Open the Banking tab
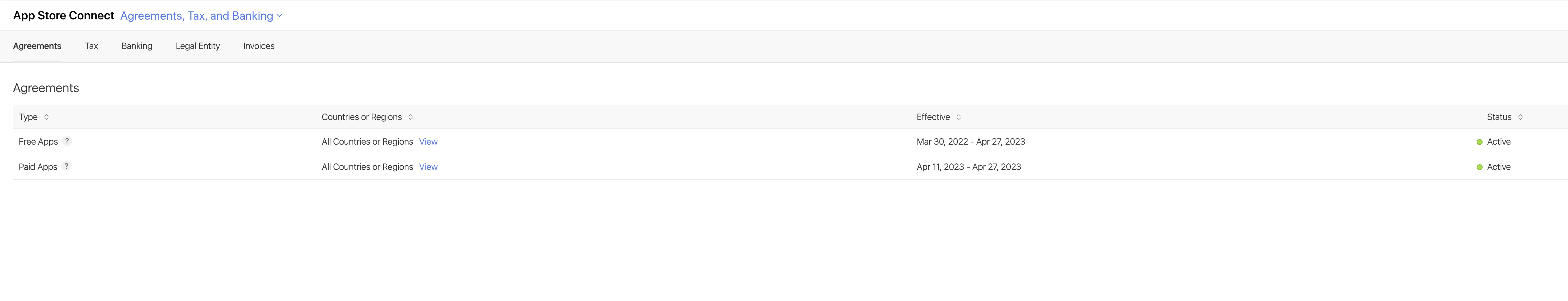 [x=137, y=46]
